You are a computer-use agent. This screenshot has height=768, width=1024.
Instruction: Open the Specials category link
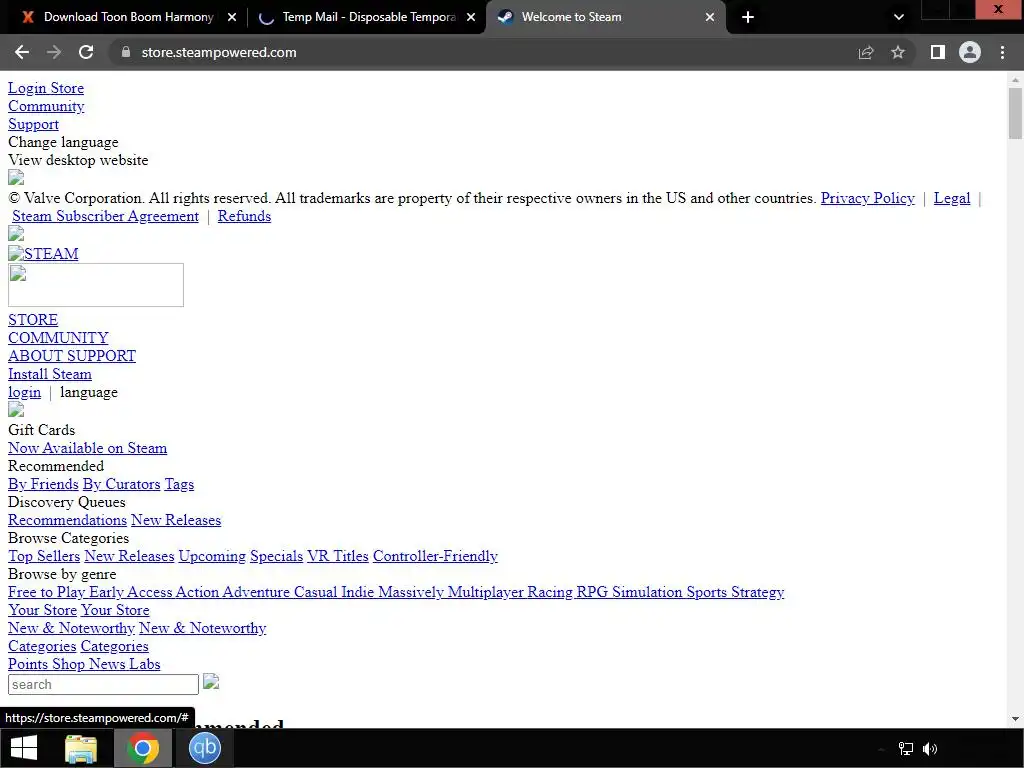[x=276, y=556]
